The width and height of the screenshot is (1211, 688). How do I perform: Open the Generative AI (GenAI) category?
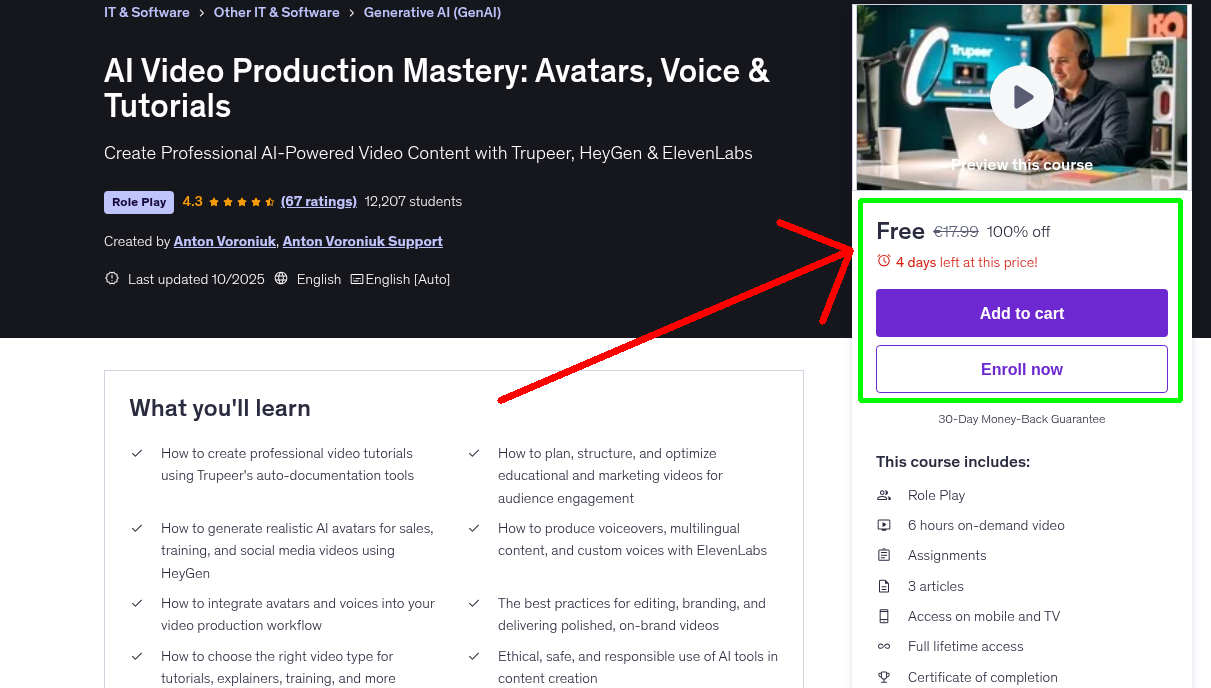[432, 12]
